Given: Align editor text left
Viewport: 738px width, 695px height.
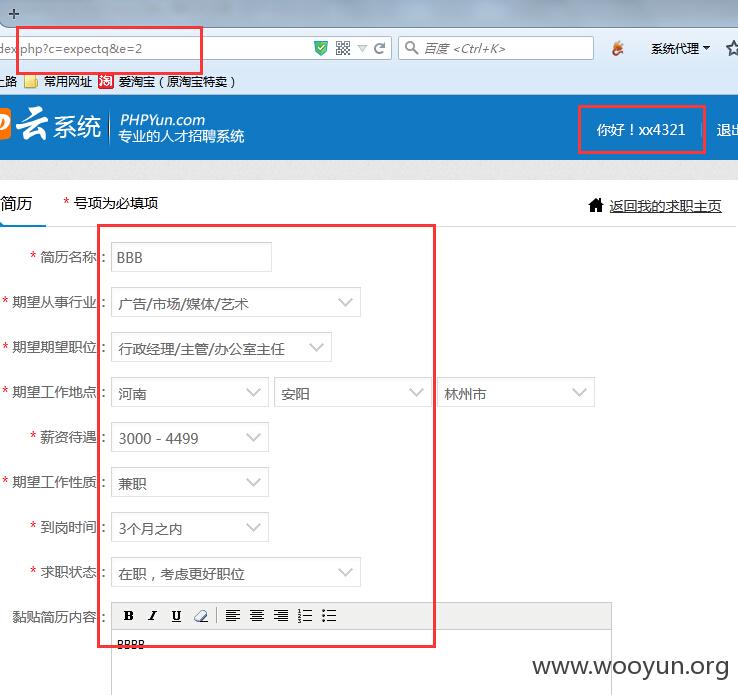Looking at the screenshot, I should tap(233, 615).
